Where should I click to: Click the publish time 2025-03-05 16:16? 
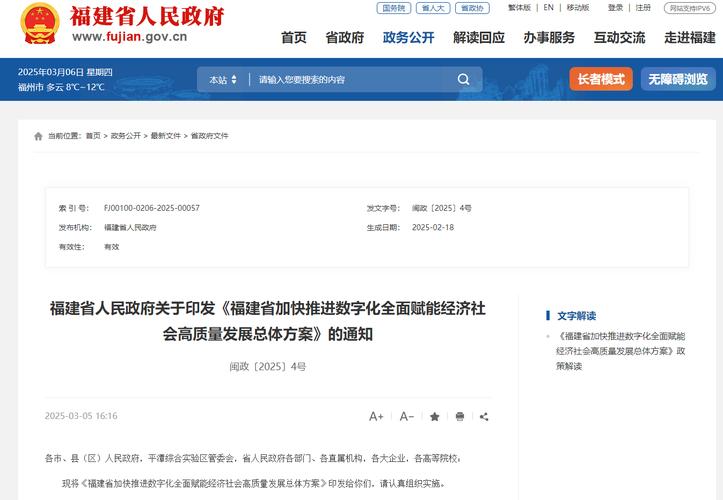click(81, 416)
